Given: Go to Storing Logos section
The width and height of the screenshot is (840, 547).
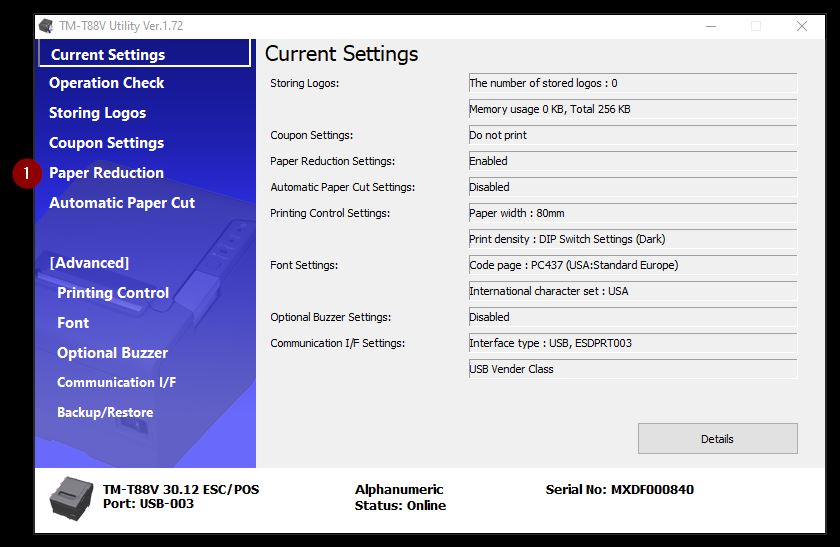Looking at the screenshot, I should (98, 113).
